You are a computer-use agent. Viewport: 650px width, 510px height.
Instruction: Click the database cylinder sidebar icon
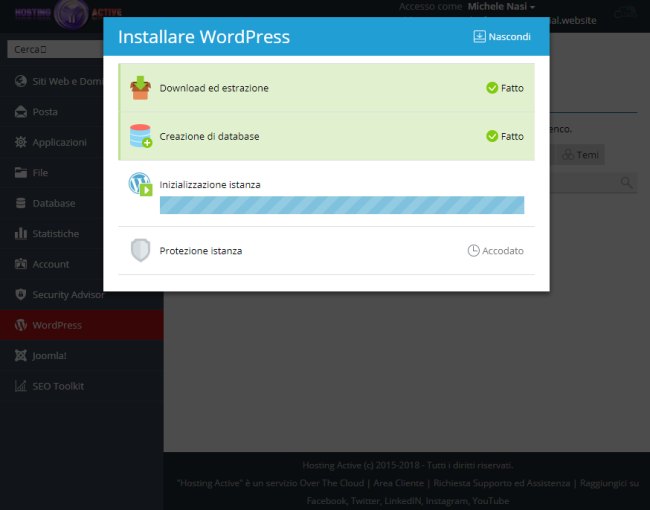click(x=21, y=203)
